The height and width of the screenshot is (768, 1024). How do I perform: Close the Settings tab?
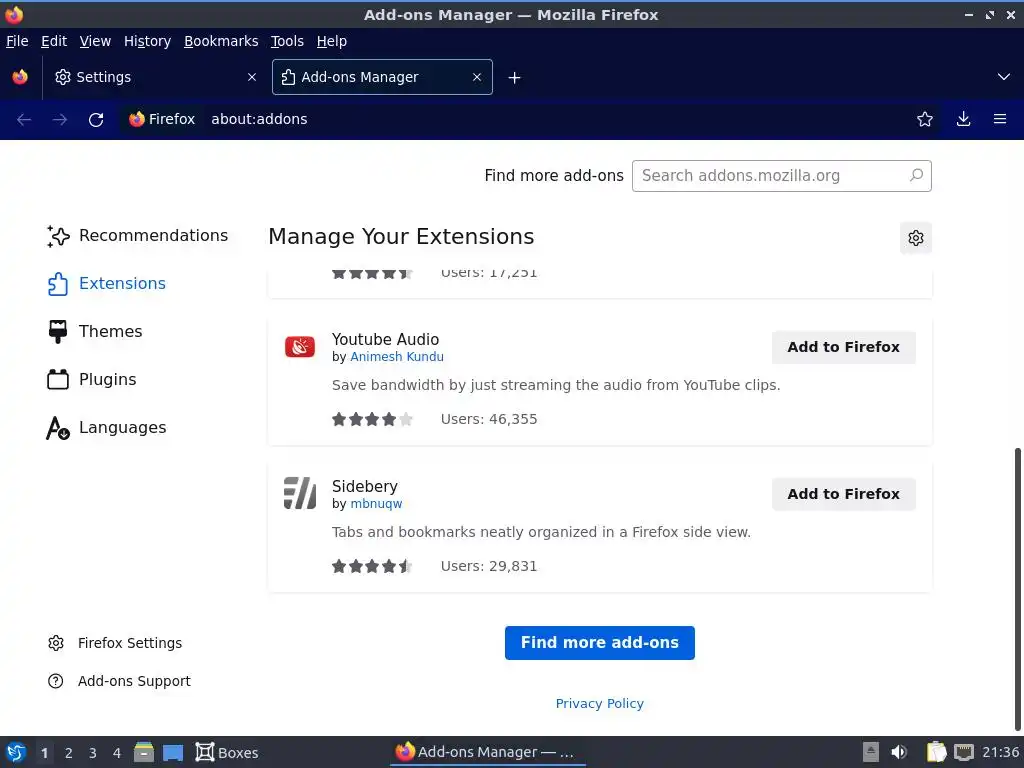tap(252, 77)
